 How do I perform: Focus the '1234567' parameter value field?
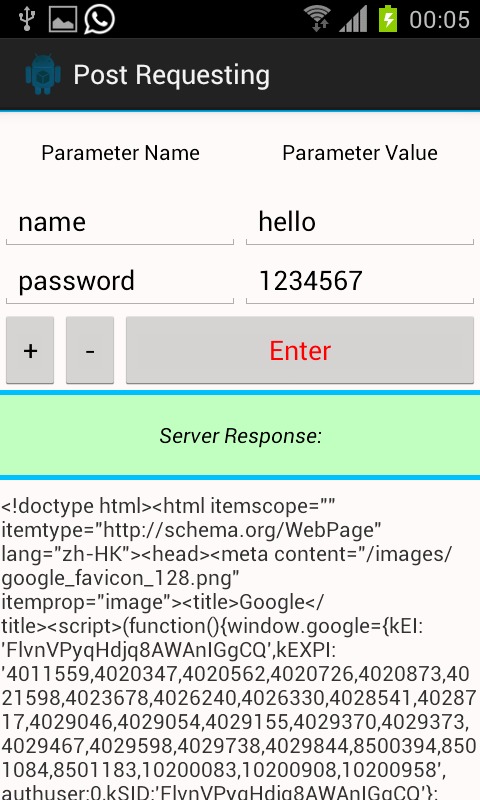click(360, 282)
